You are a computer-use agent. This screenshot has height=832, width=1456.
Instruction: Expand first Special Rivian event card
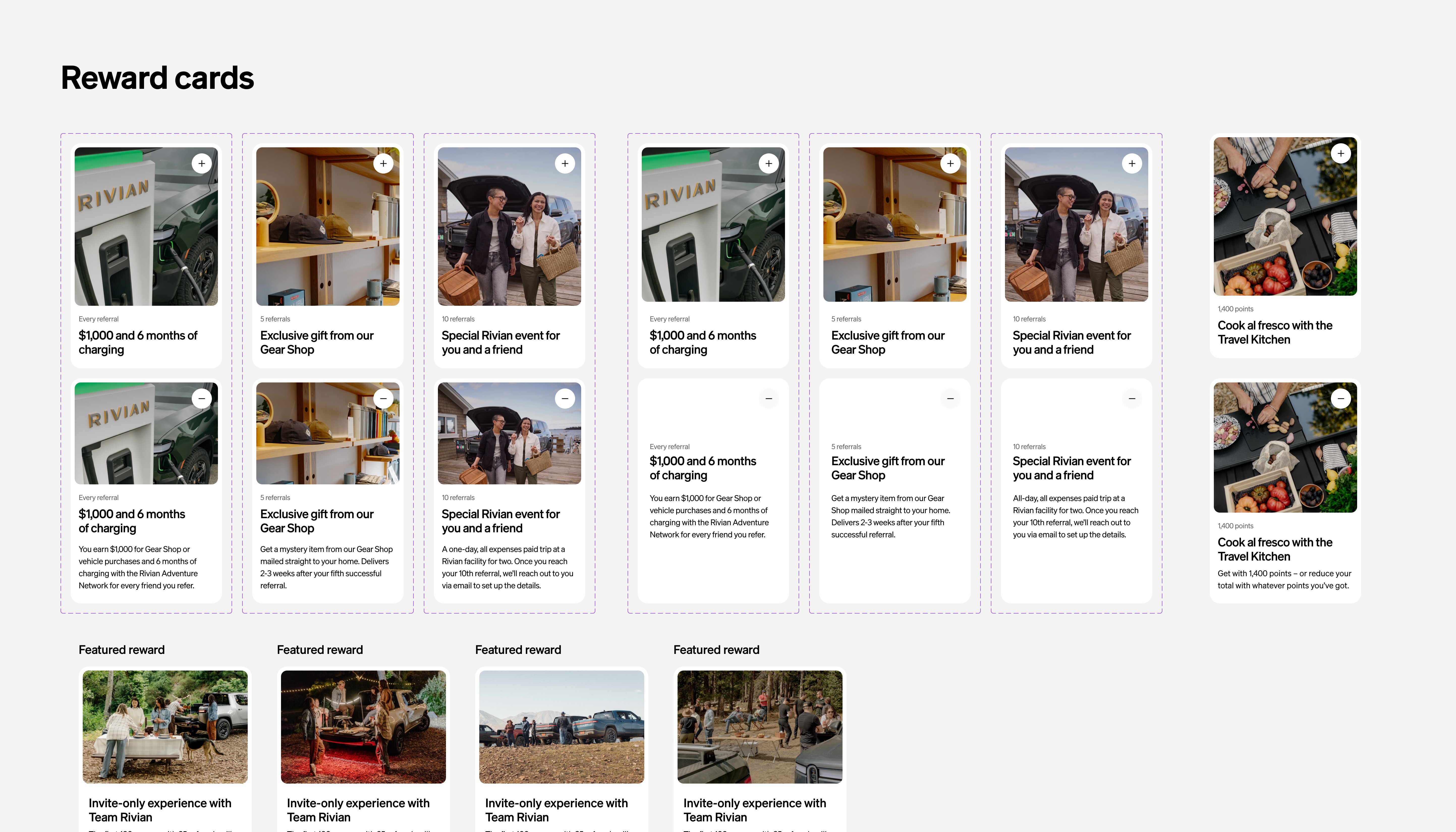(x=565, y=163)
